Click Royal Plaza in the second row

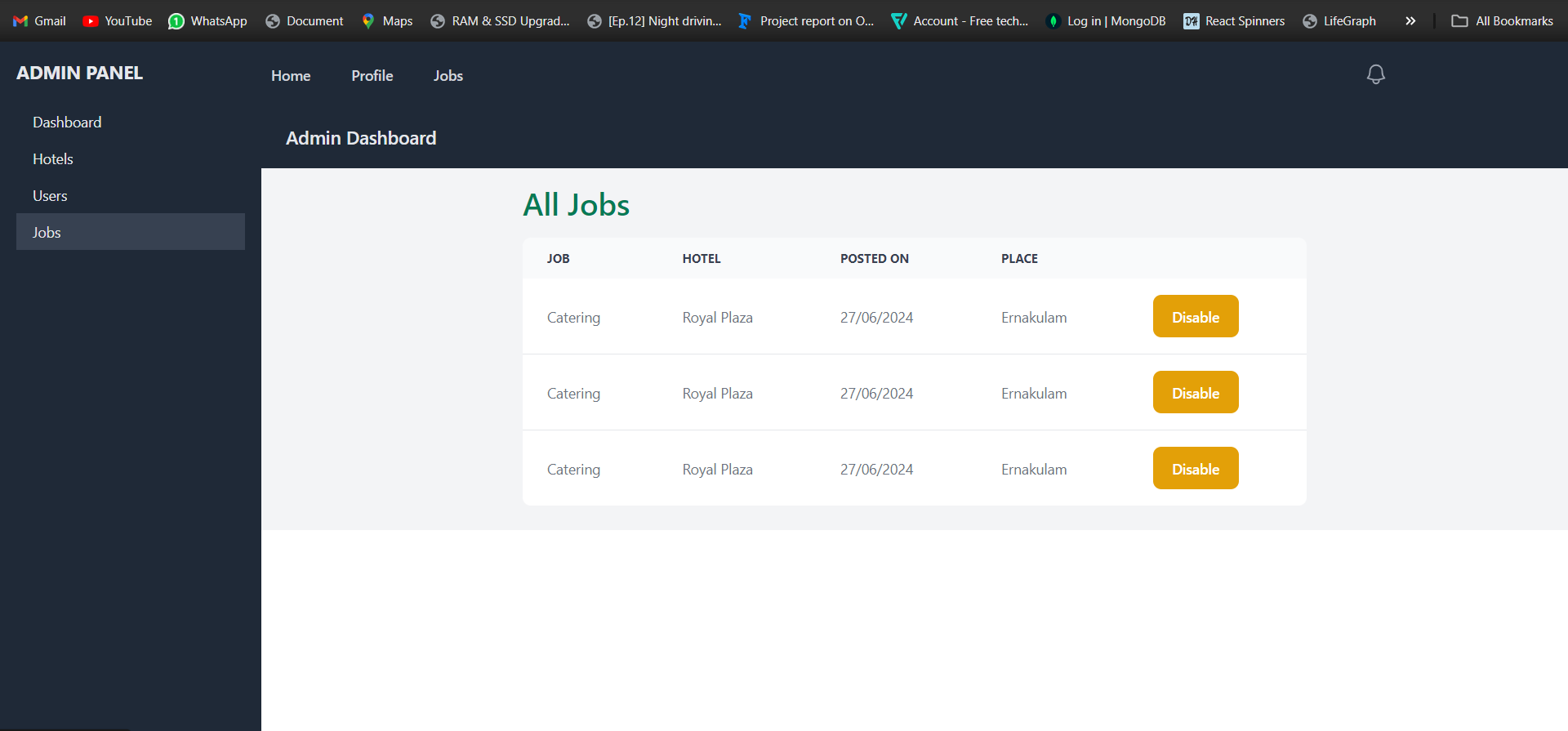coord(718,394)
